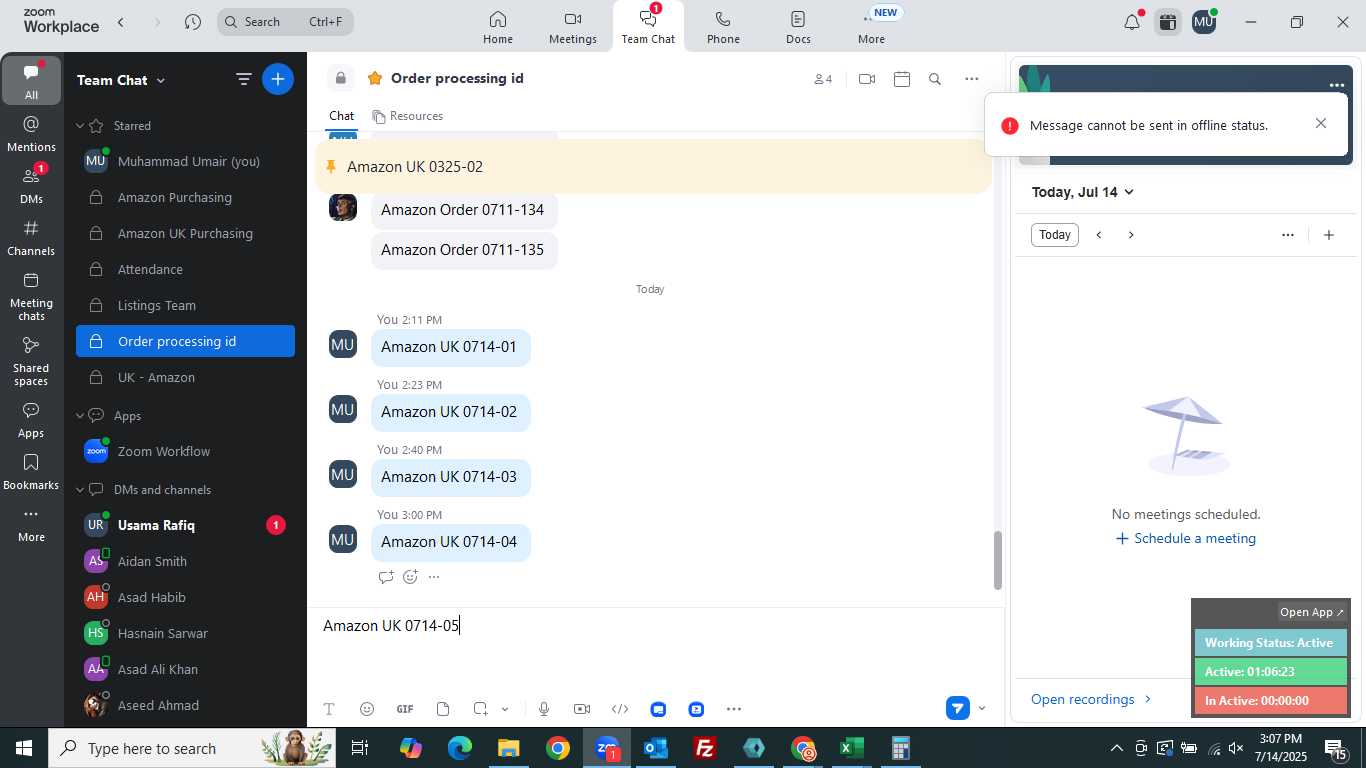This screenshot has width=1366, height=768.
Task: Open Channels in the left sidebar
Action: coord(31,237)
